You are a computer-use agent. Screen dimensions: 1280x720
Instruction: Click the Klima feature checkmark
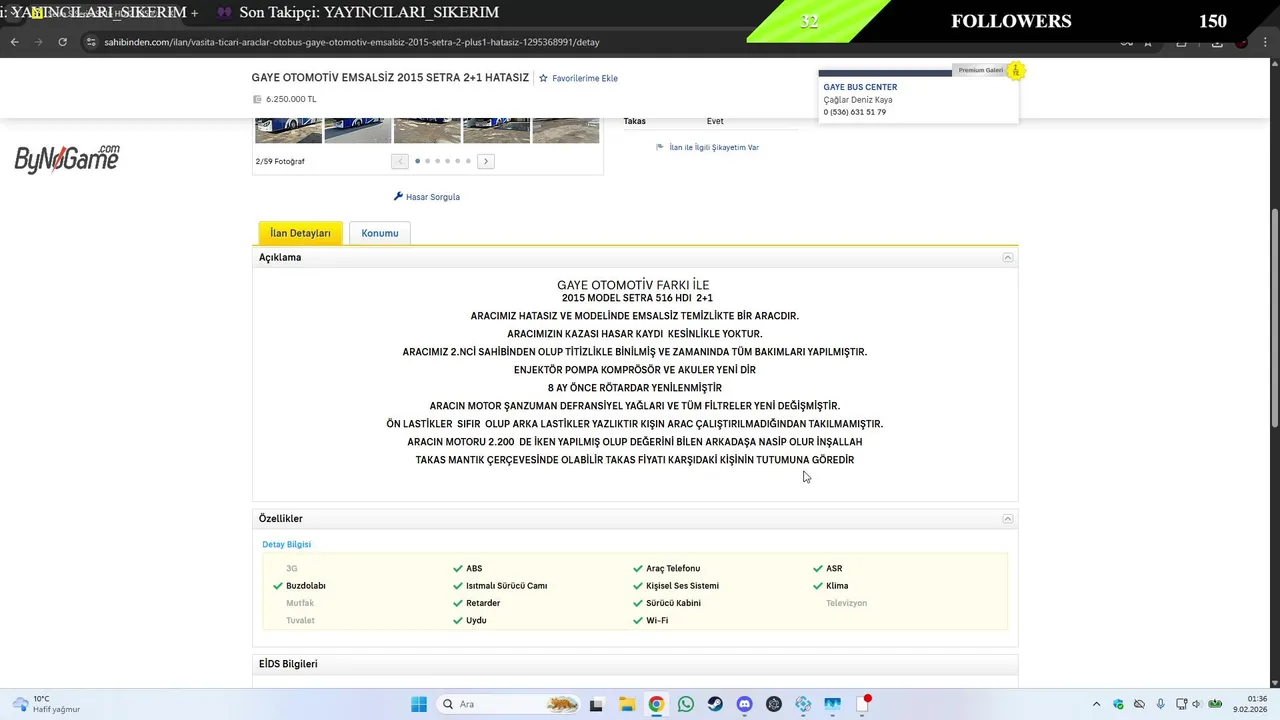pyautogui.click(x=818, y=586)
